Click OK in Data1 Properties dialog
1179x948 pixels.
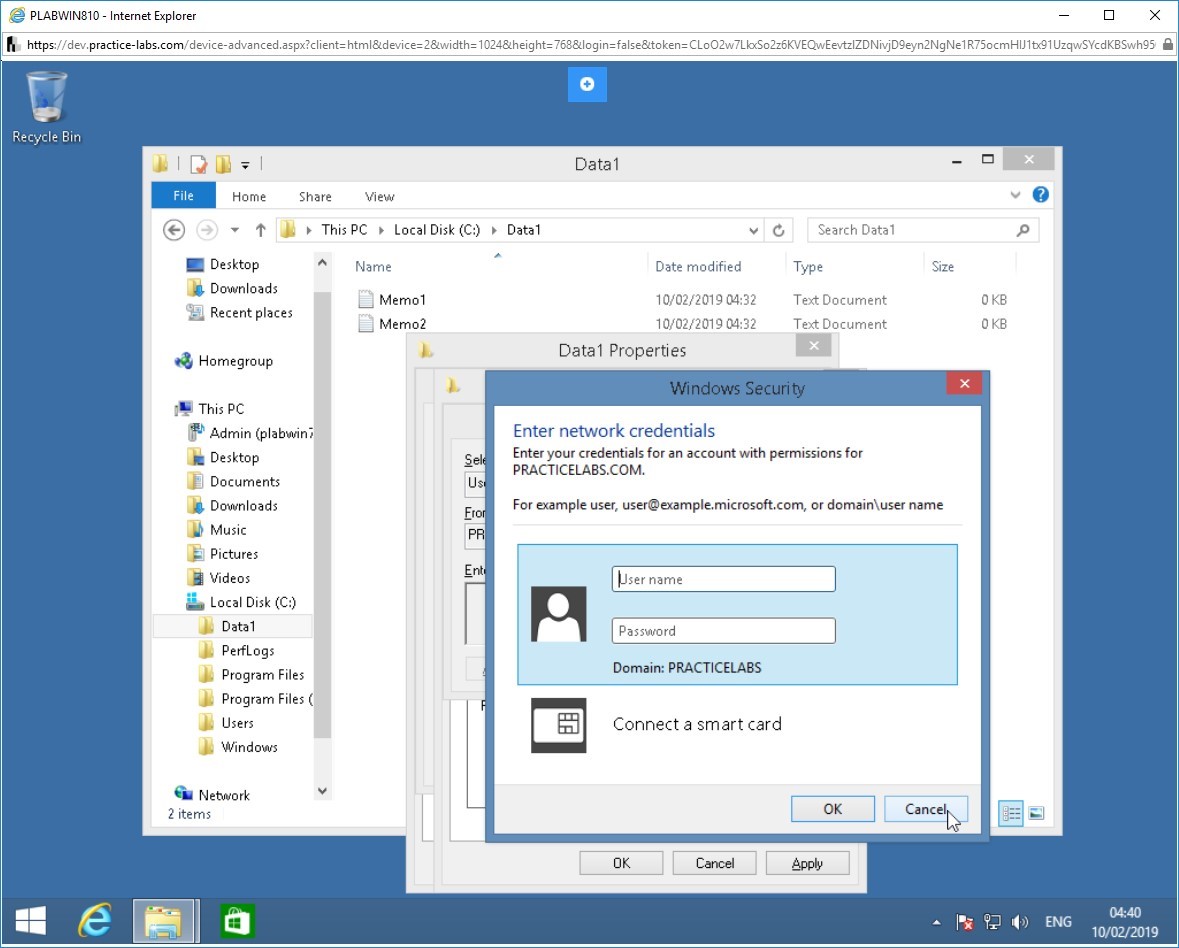tap(621, 863)
